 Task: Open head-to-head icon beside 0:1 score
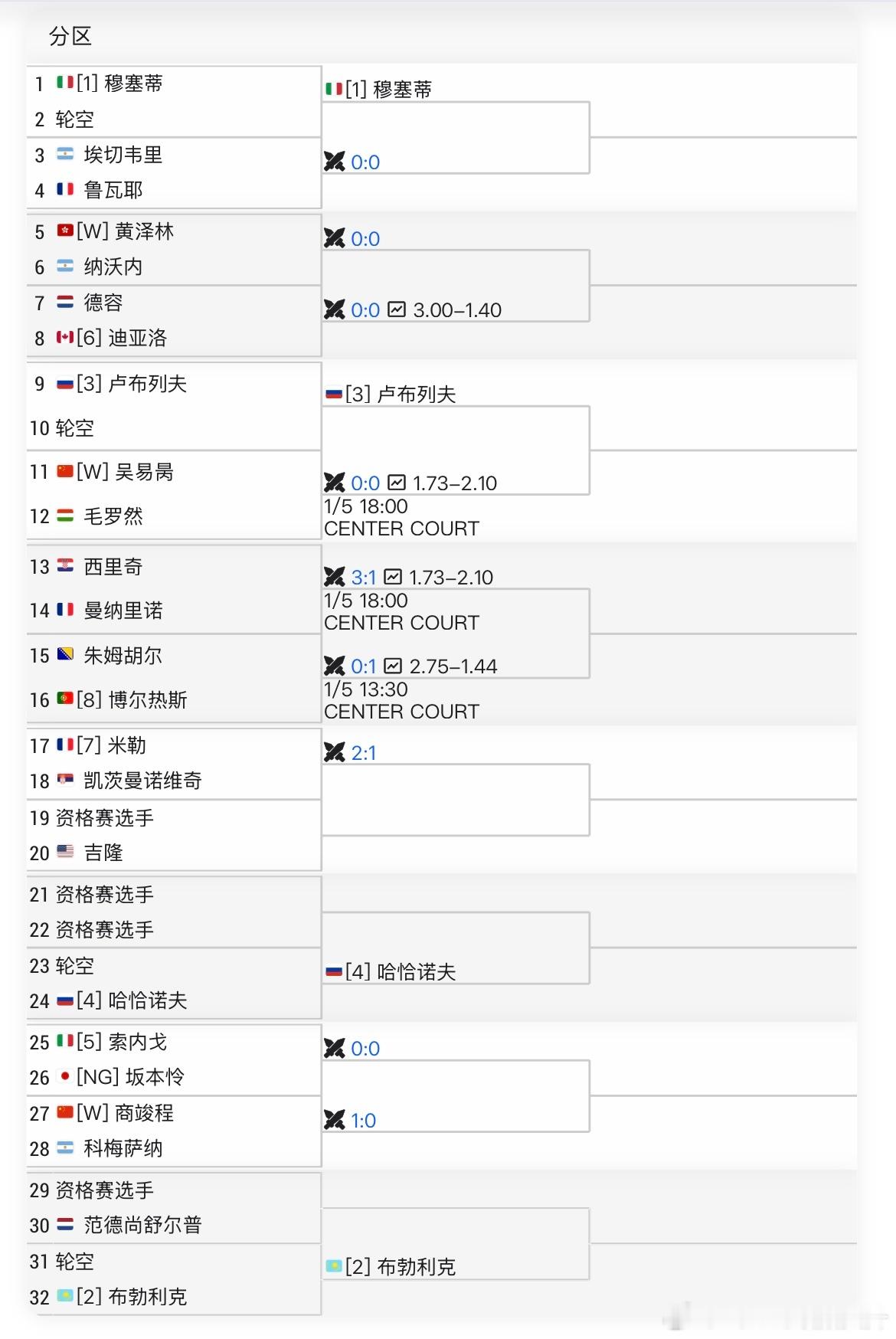334,666
